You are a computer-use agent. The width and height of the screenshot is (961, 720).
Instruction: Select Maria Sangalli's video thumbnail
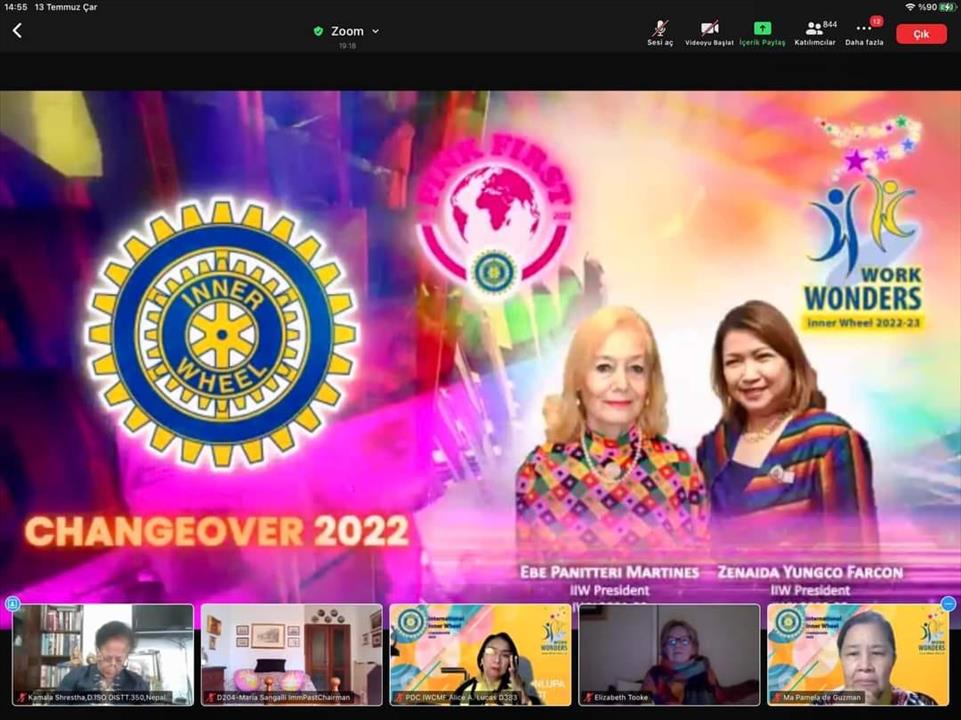(291, 654)
